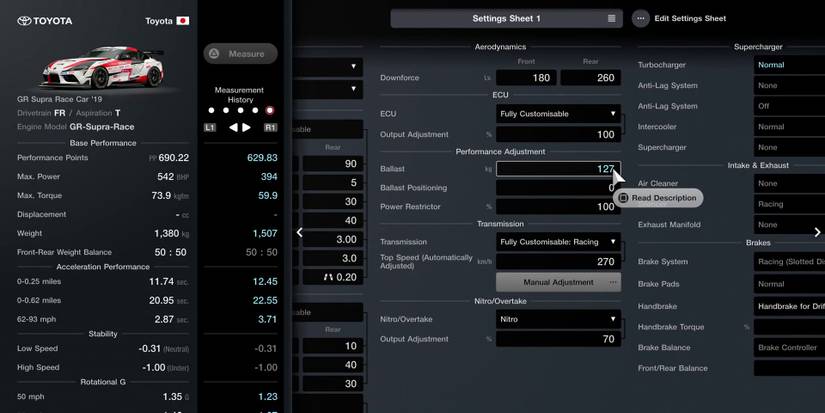
Task: Click the triangle icon on Measure button
Action: point(214,54)
